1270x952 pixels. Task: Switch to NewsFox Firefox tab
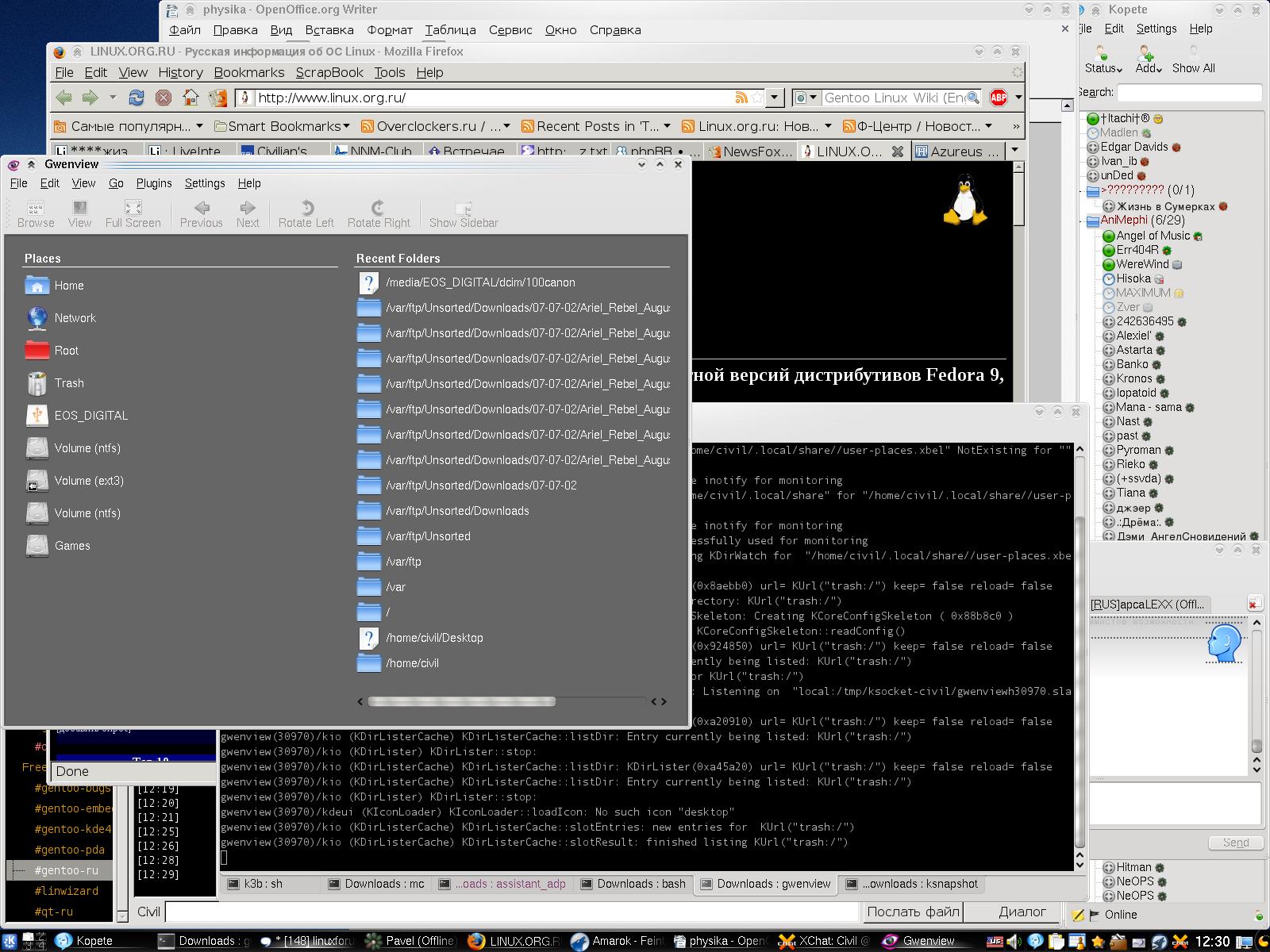(x=749, y=151)
